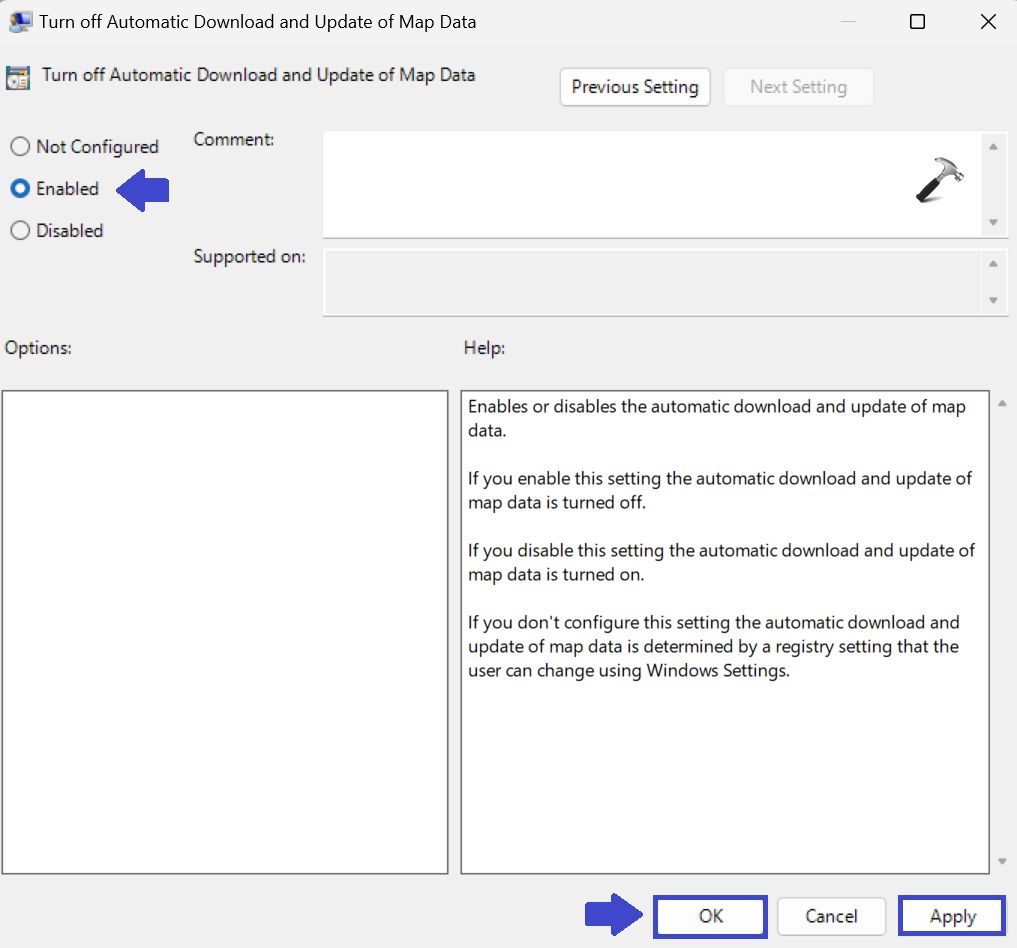Click the policy icon in the title bar
Screen dimensions: 1017x948
(19, 21)
